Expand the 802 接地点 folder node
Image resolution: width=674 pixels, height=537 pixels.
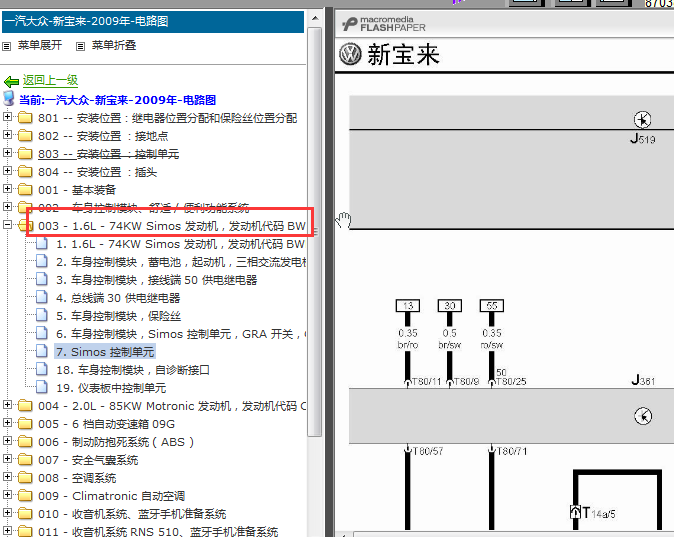(x=7, y=135)
